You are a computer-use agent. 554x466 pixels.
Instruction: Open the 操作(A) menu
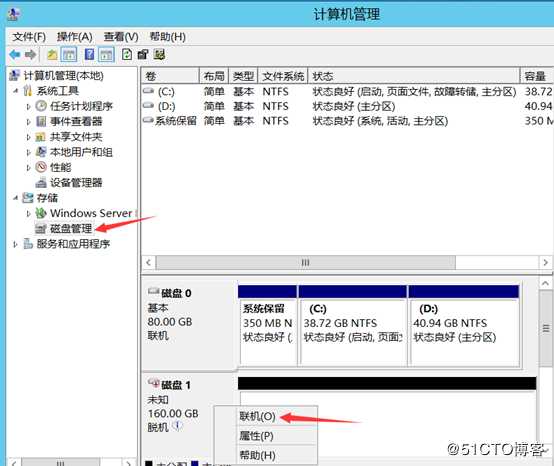pos(75,37)
